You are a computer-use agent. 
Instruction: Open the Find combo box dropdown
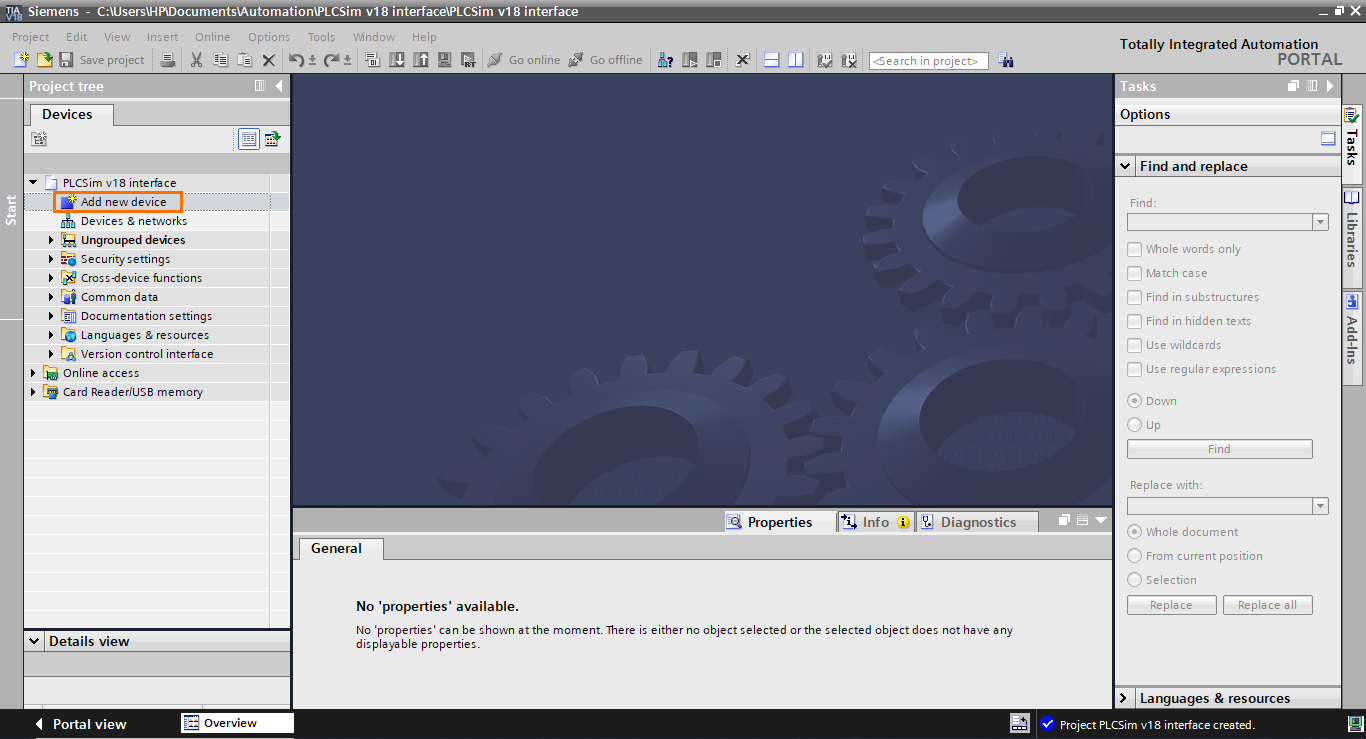pos(1320,221)
